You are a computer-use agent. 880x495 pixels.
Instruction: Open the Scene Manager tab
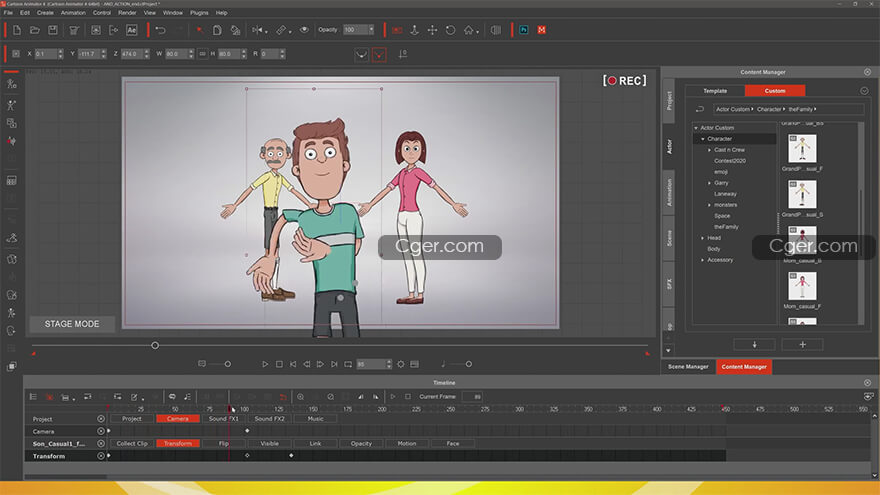coord(688,367)
